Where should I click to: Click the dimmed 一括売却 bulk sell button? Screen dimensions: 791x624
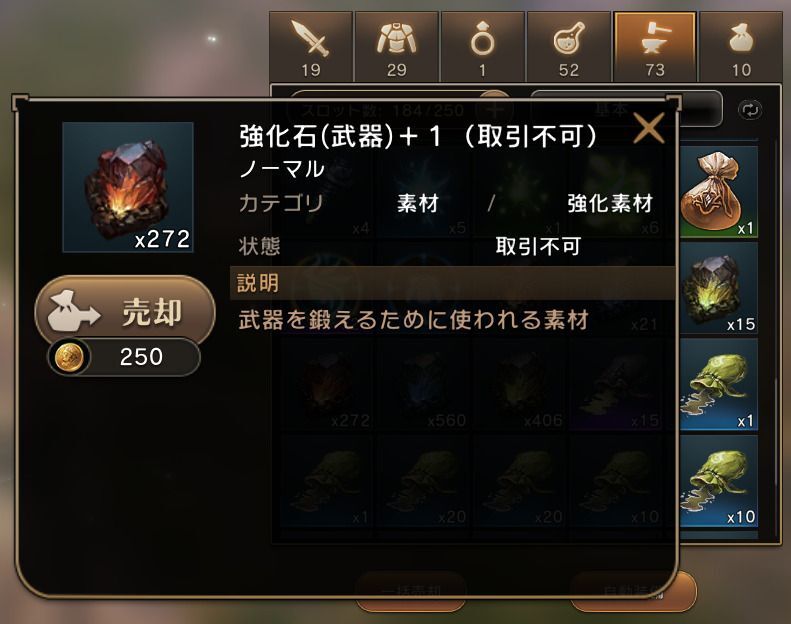coord(410,591)
